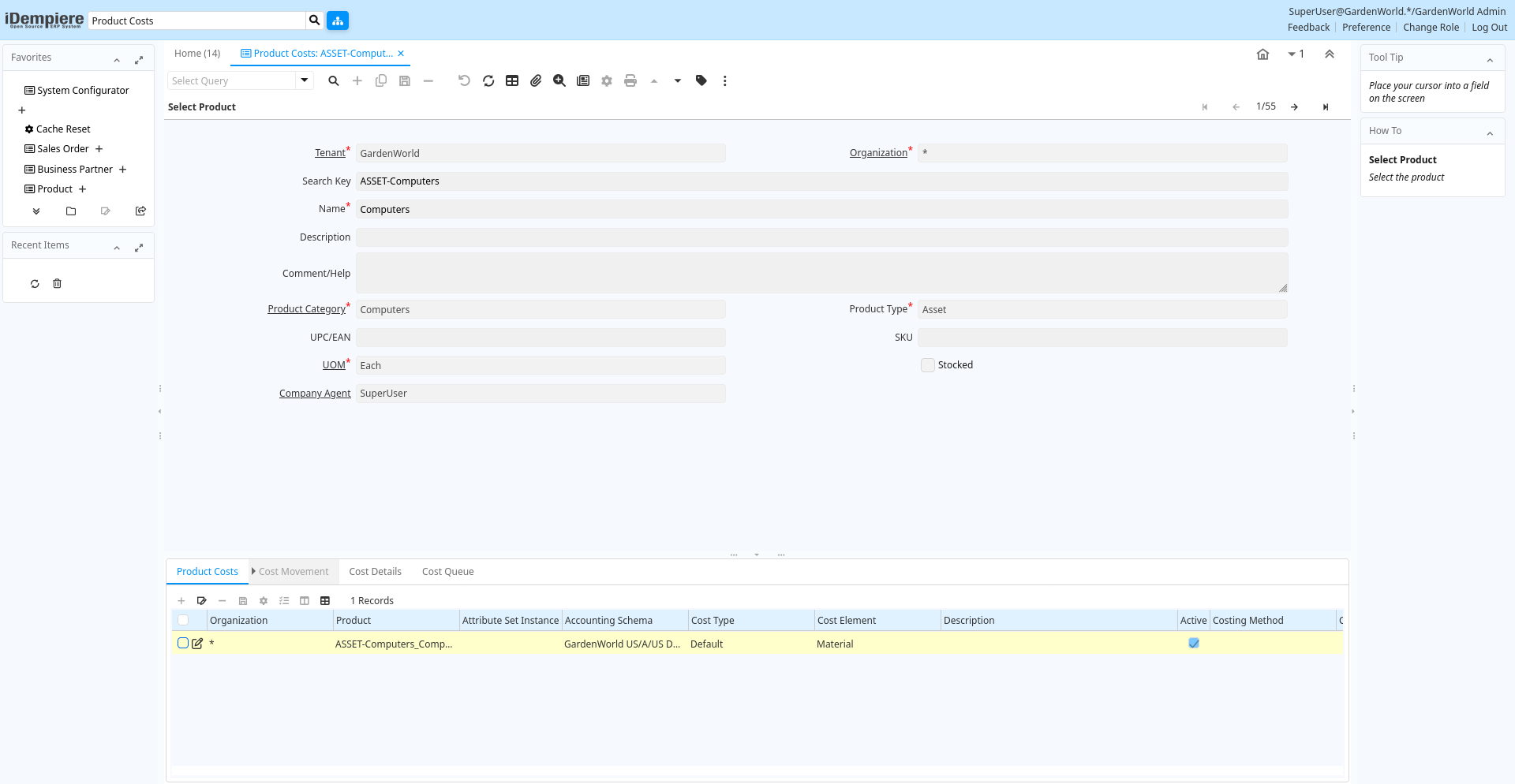
Task: Click the Home icon at top right
Action: point(1262,54)
